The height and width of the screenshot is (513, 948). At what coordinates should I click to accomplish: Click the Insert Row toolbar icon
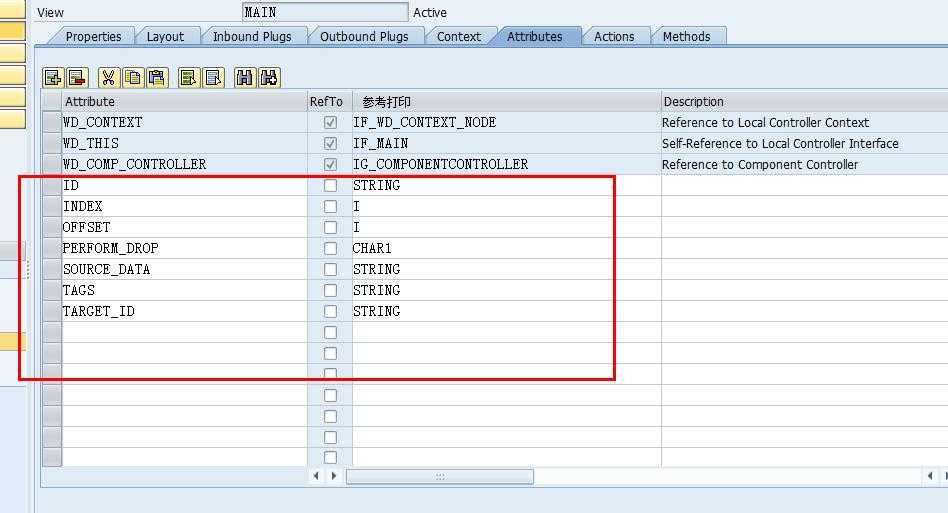53,77
